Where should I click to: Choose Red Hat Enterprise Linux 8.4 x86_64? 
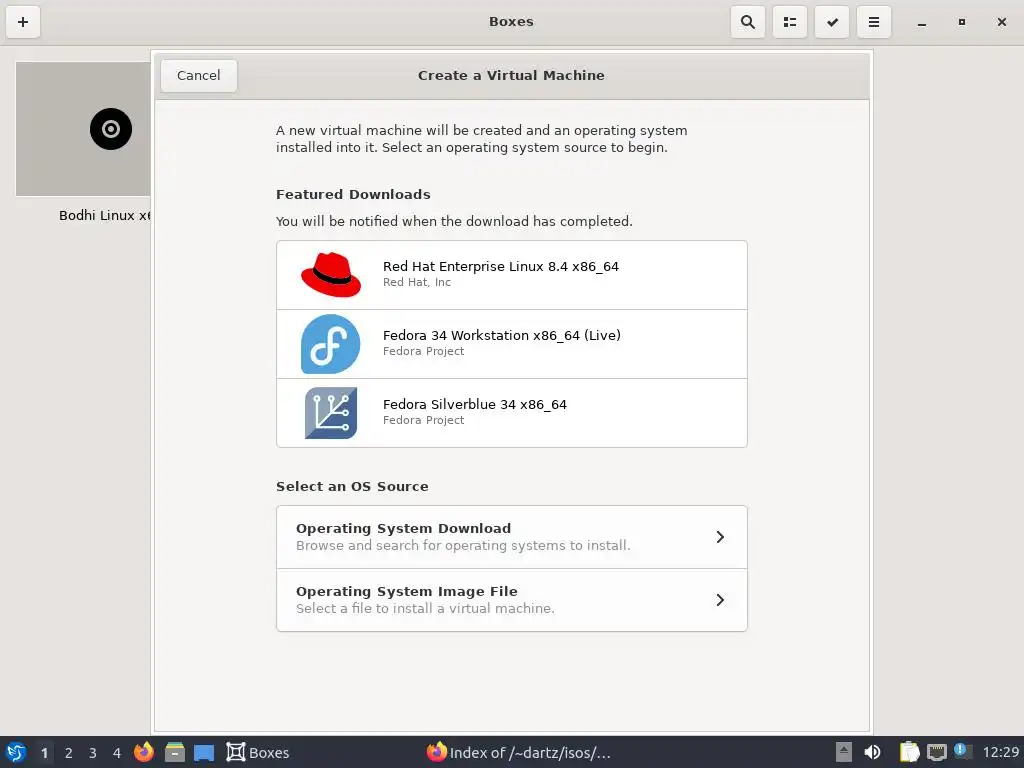[511, 275]
